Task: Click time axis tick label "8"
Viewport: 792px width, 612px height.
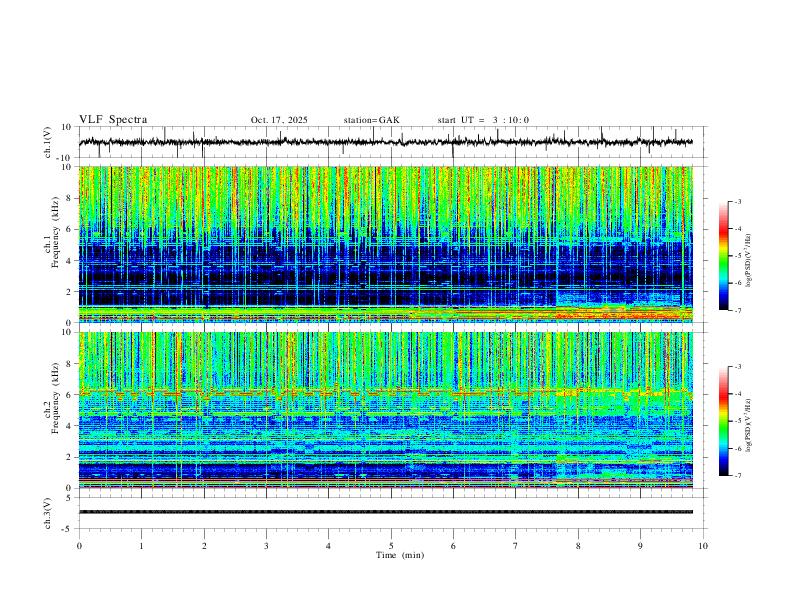Action: (x=578, y=546)
